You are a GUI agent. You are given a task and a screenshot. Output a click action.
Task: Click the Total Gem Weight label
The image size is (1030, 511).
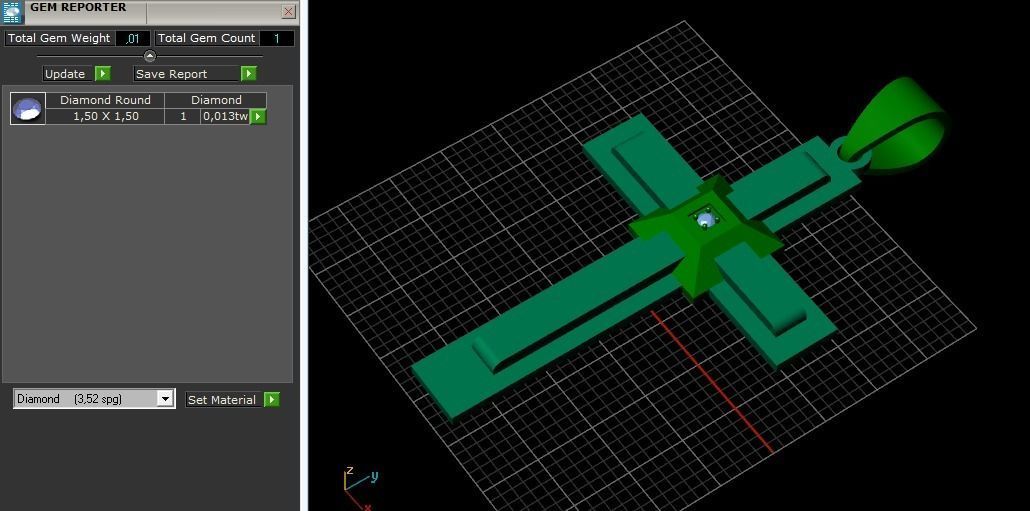59,38
